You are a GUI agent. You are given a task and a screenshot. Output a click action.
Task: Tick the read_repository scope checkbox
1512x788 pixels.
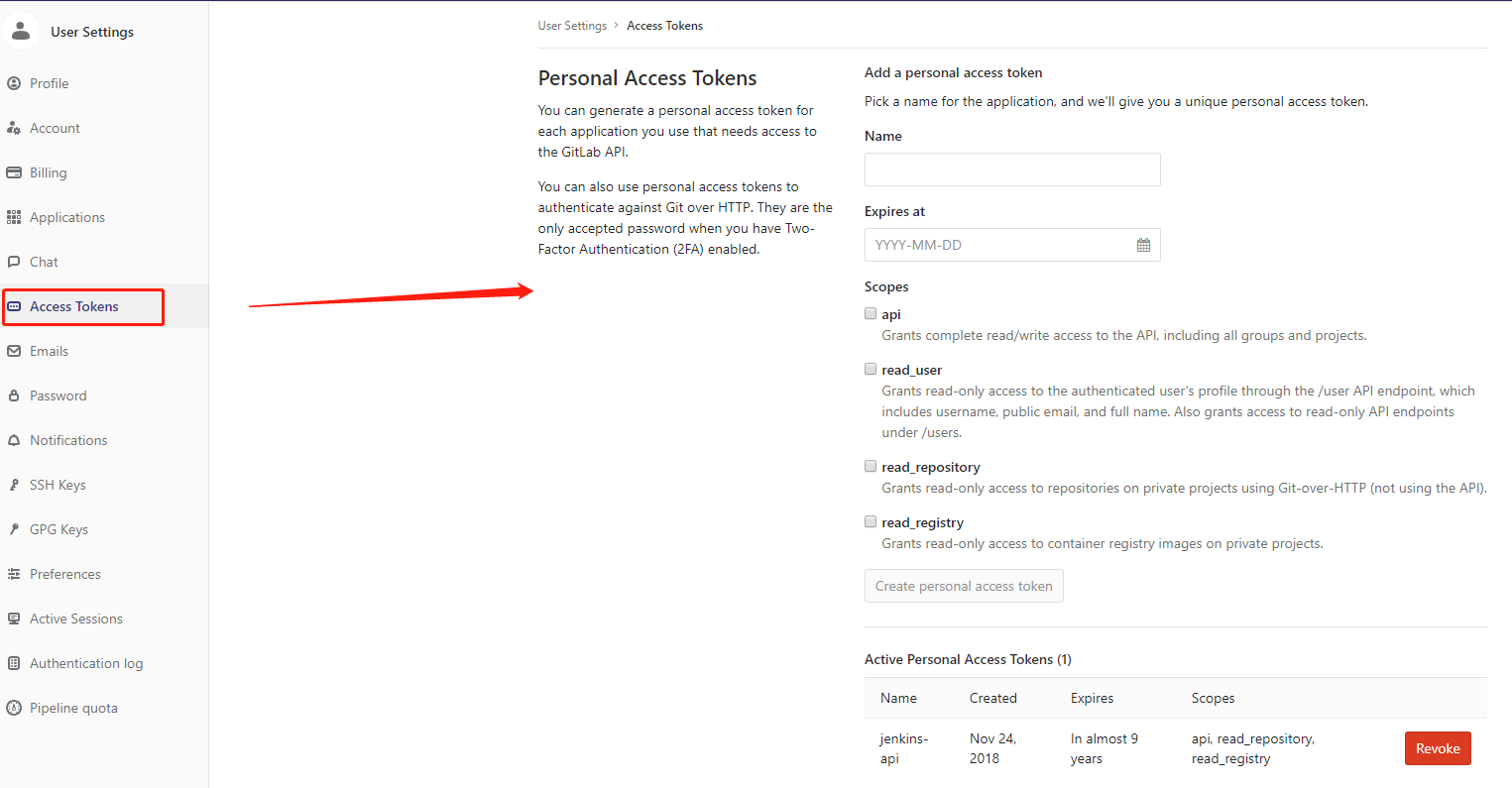871,466
